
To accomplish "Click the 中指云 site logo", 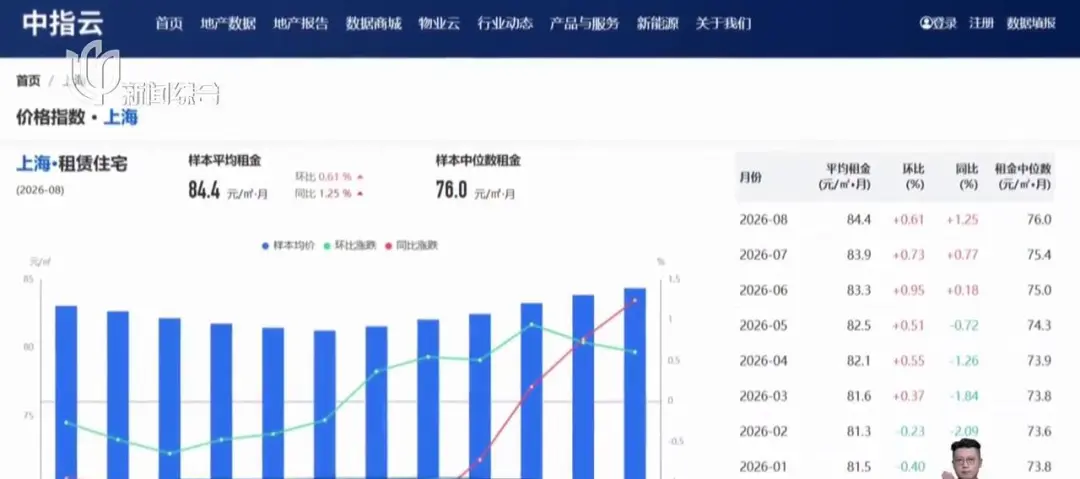I will point(63,24).
